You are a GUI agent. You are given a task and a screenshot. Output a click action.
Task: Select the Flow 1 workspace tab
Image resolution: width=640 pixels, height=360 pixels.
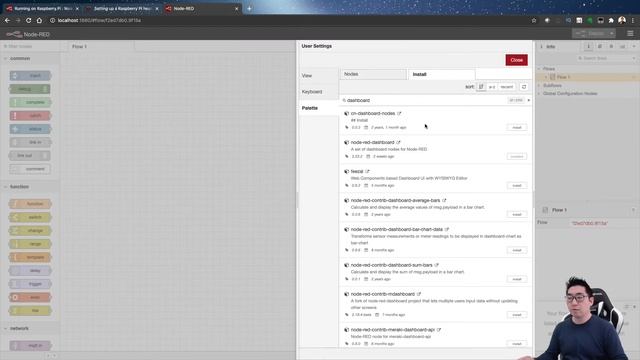click(100, 47)
